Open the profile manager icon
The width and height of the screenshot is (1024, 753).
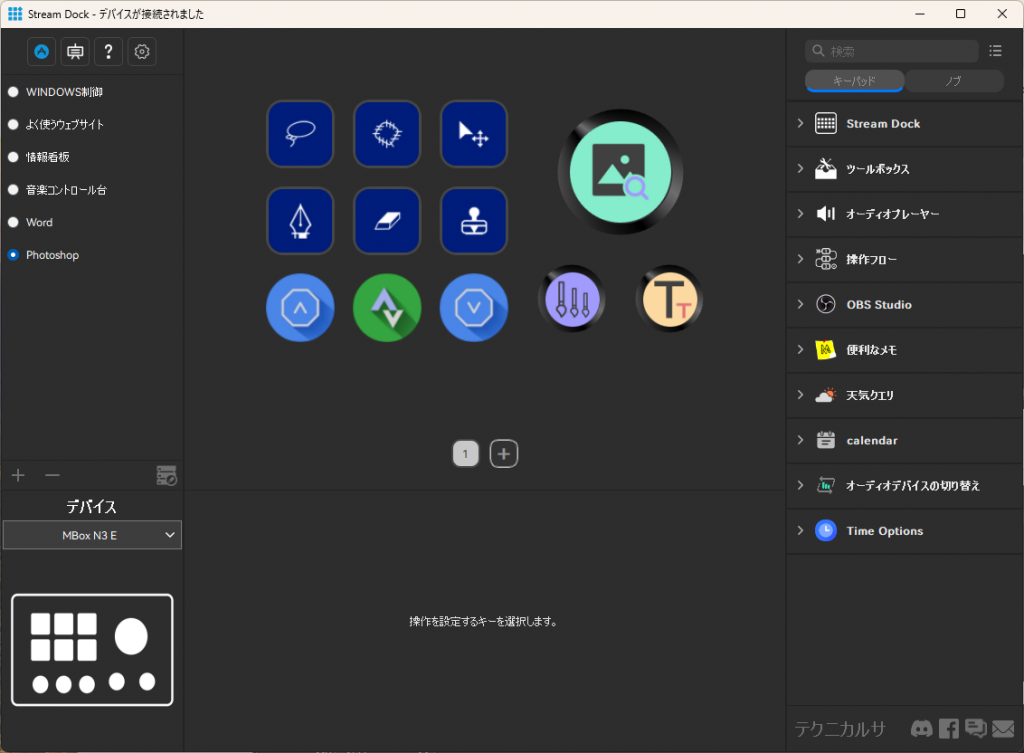pos(167,475)
